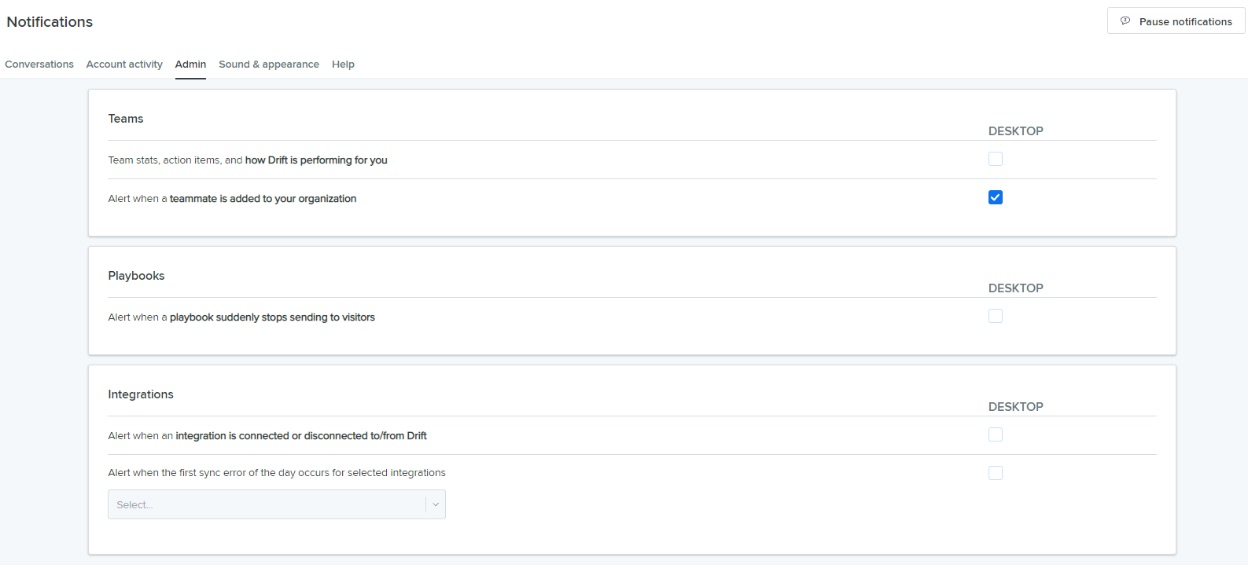The image size is (1250, 568).
Task: Open the Conversations tab
Action: pyautogui.click(x=39, y=64)
